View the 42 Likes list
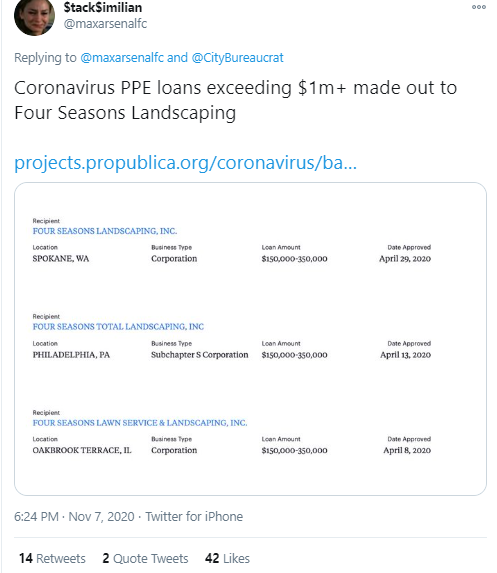This screenshot has height=573, width=497. click(227, 558)
